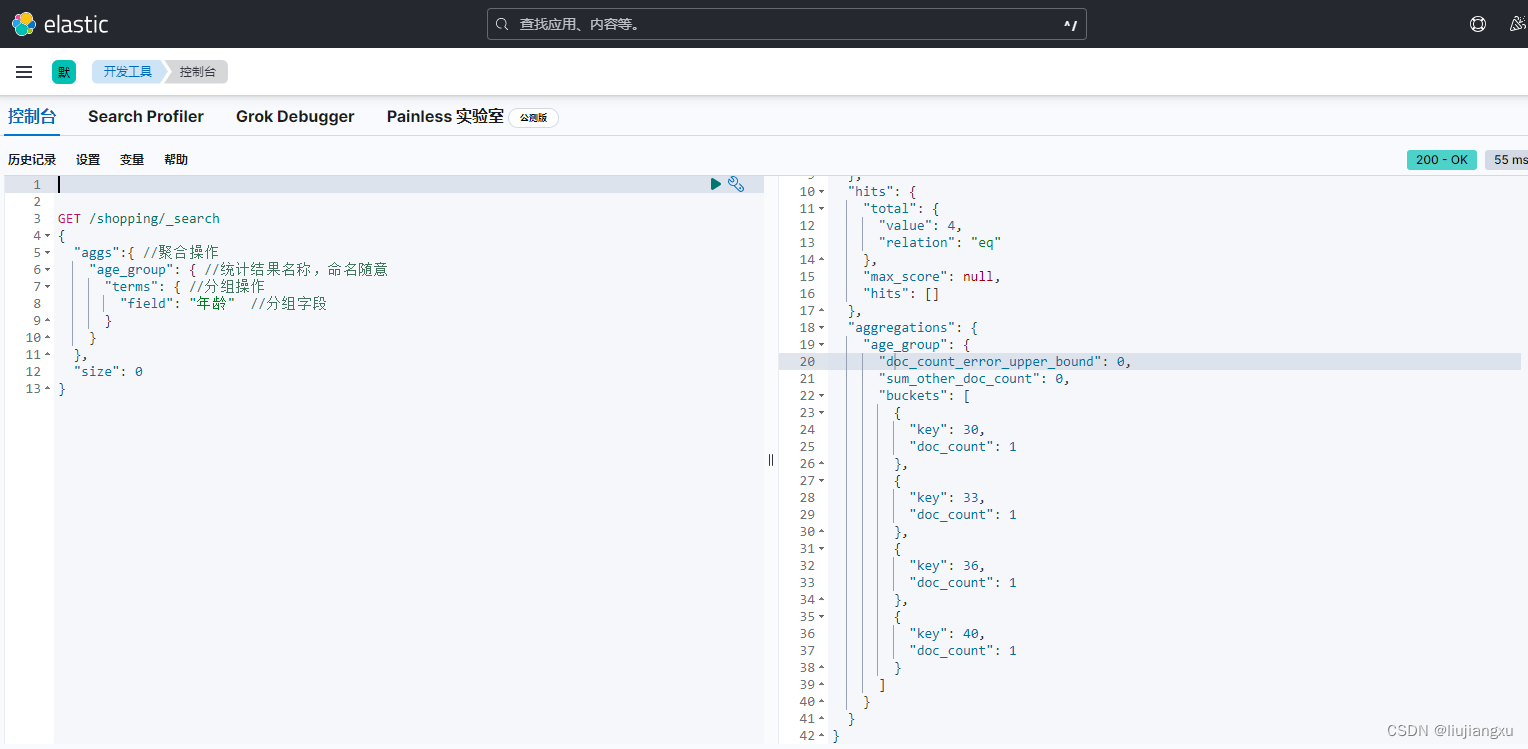The height and width of the screenshot is (749, 1528).
Task: Switch to the 控制台 tab
Action: tap(32, 116)
